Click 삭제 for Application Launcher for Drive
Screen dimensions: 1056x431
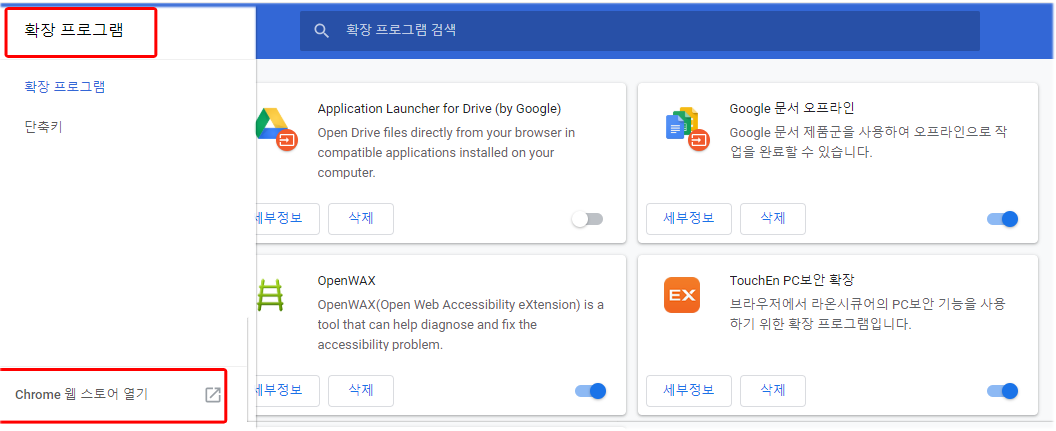(361, 218)
